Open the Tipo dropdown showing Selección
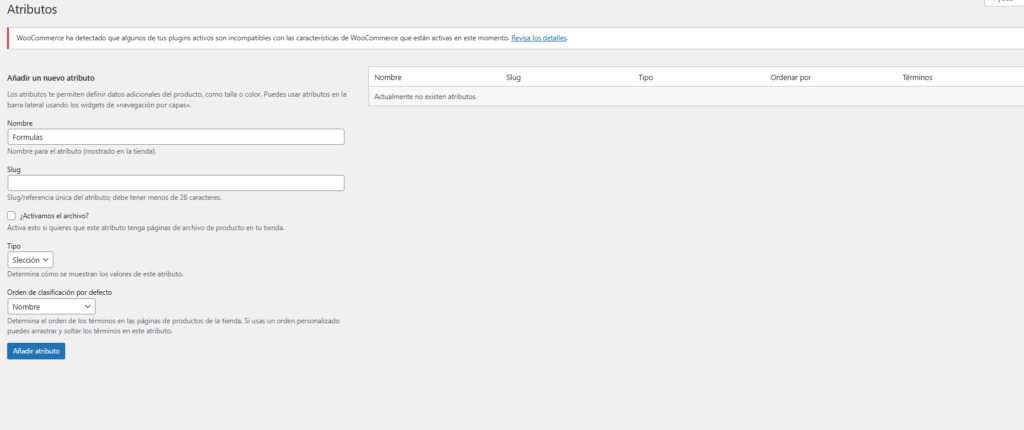Viewport: 1024px width, 430px height. pos(30,259)
